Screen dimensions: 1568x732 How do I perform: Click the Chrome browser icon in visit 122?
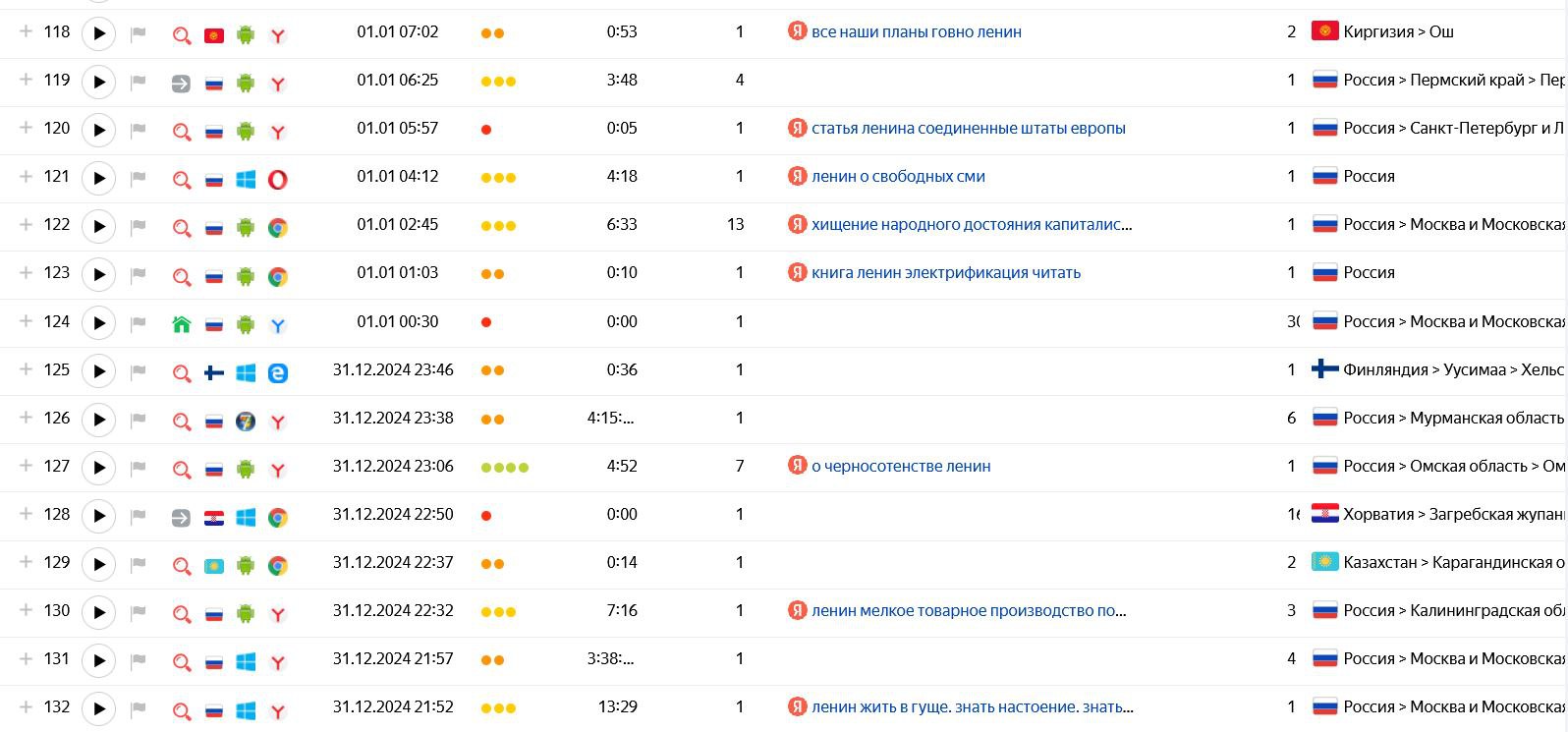tap(278, 228)
